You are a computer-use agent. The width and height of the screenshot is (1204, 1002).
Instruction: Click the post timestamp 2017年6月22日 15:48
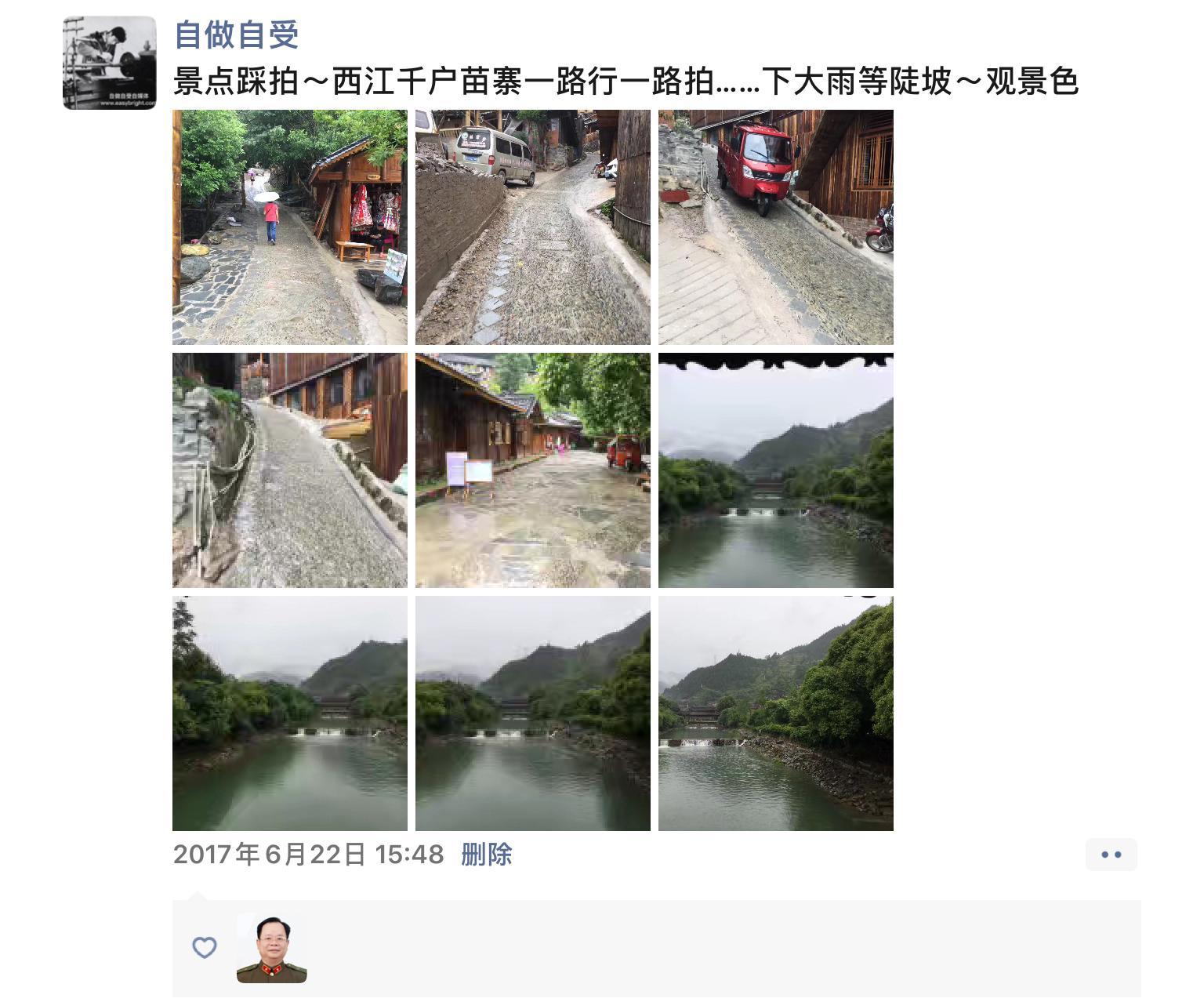coord(308,854)
